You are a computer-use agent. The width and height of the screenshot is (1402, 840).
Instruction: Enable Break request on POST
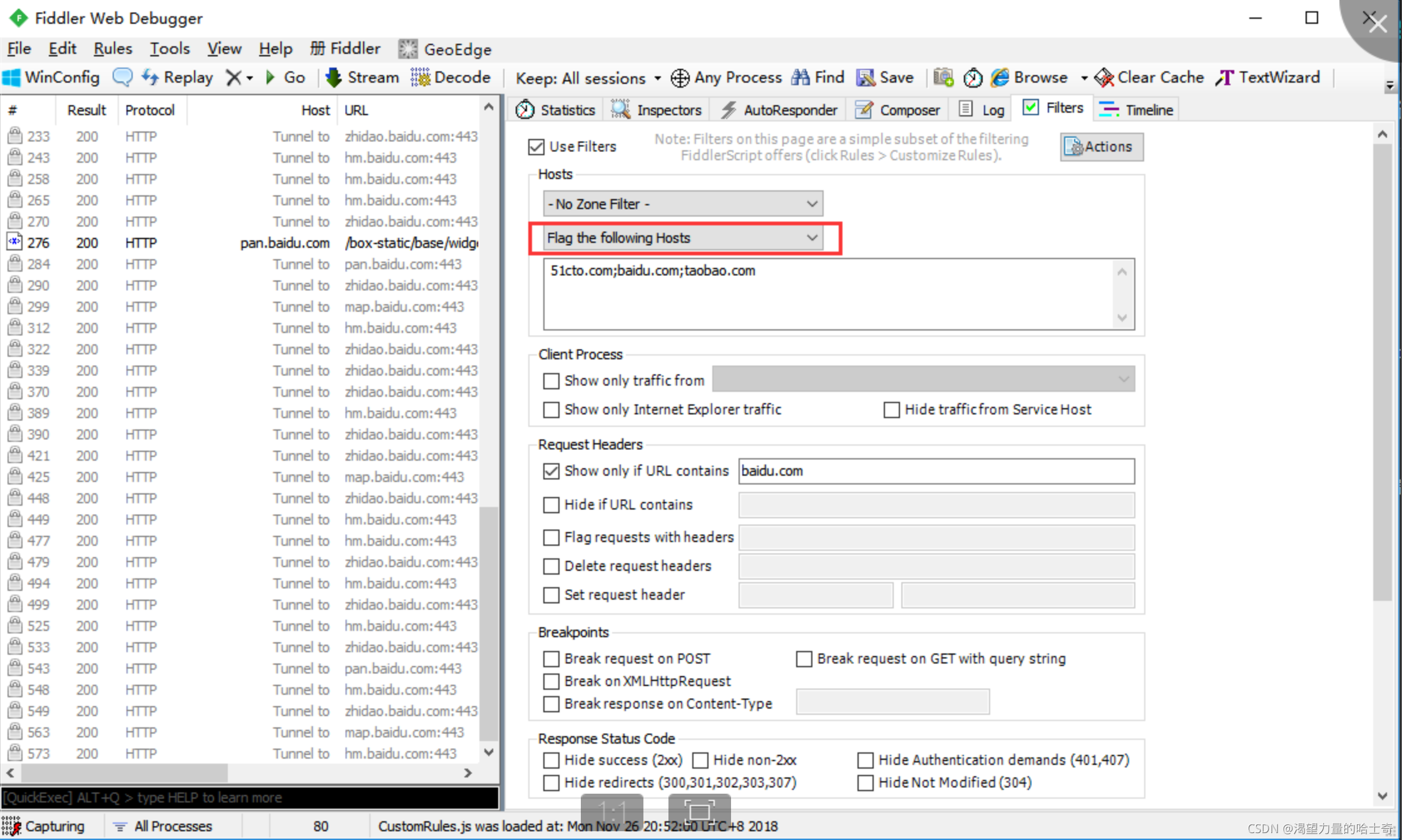click(x=552, y=658)
